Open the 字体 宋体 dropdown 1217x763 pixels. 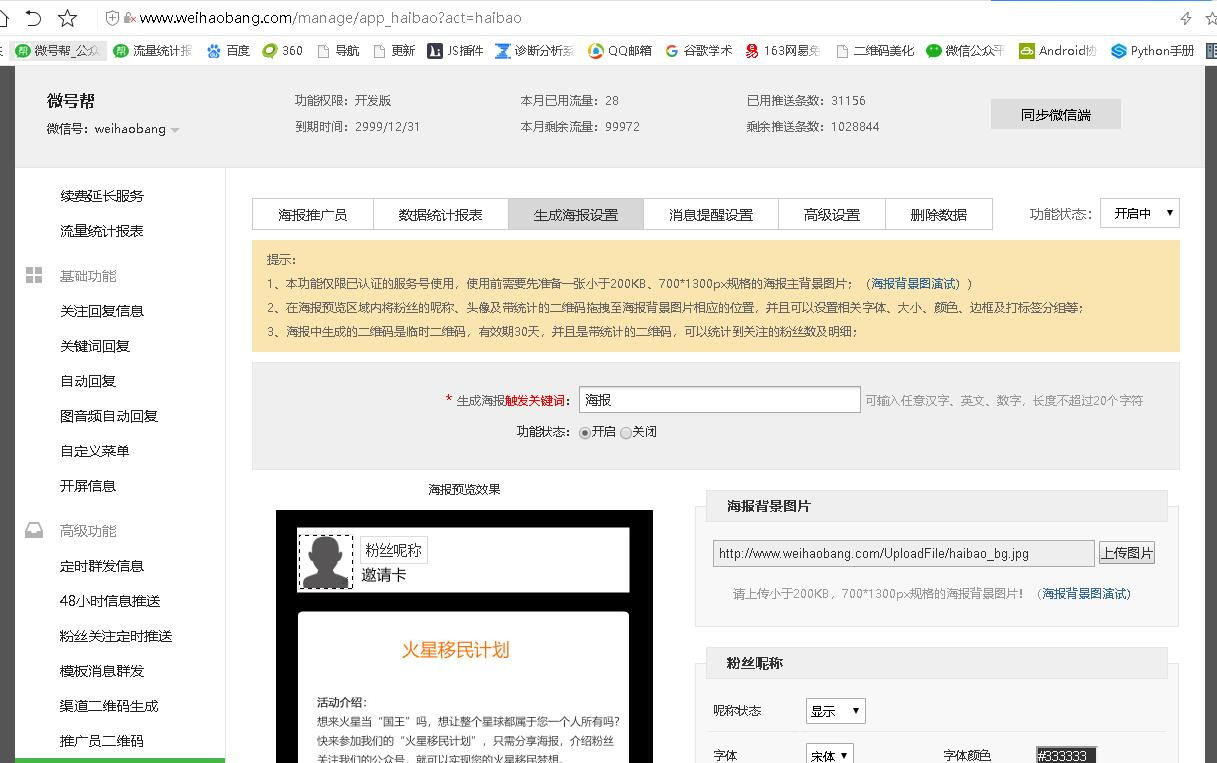click(829, 755)
